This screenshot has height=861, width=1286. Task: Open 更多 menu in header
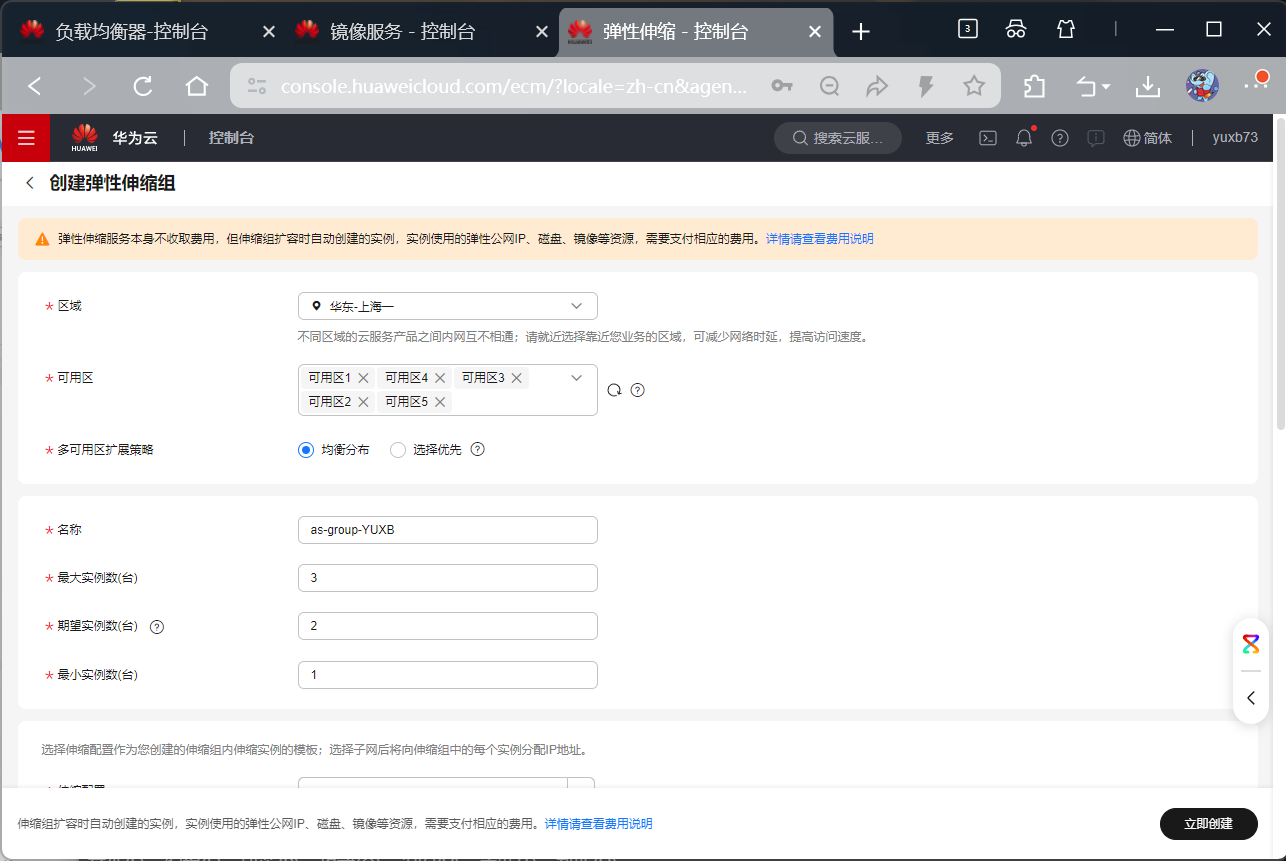(x=940, y=138)
